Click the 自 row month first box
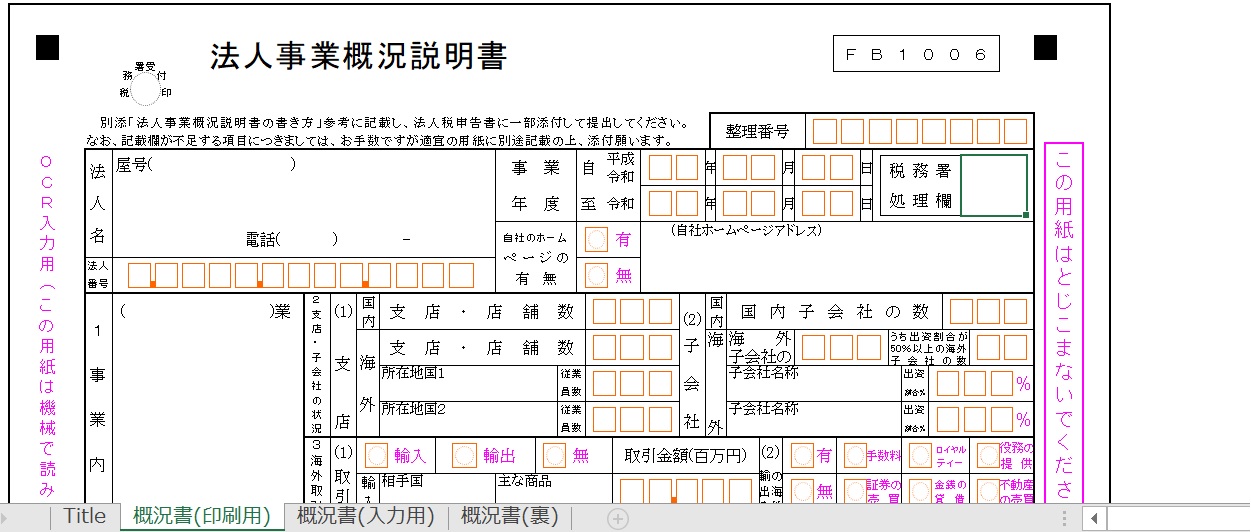 point(735,167)
